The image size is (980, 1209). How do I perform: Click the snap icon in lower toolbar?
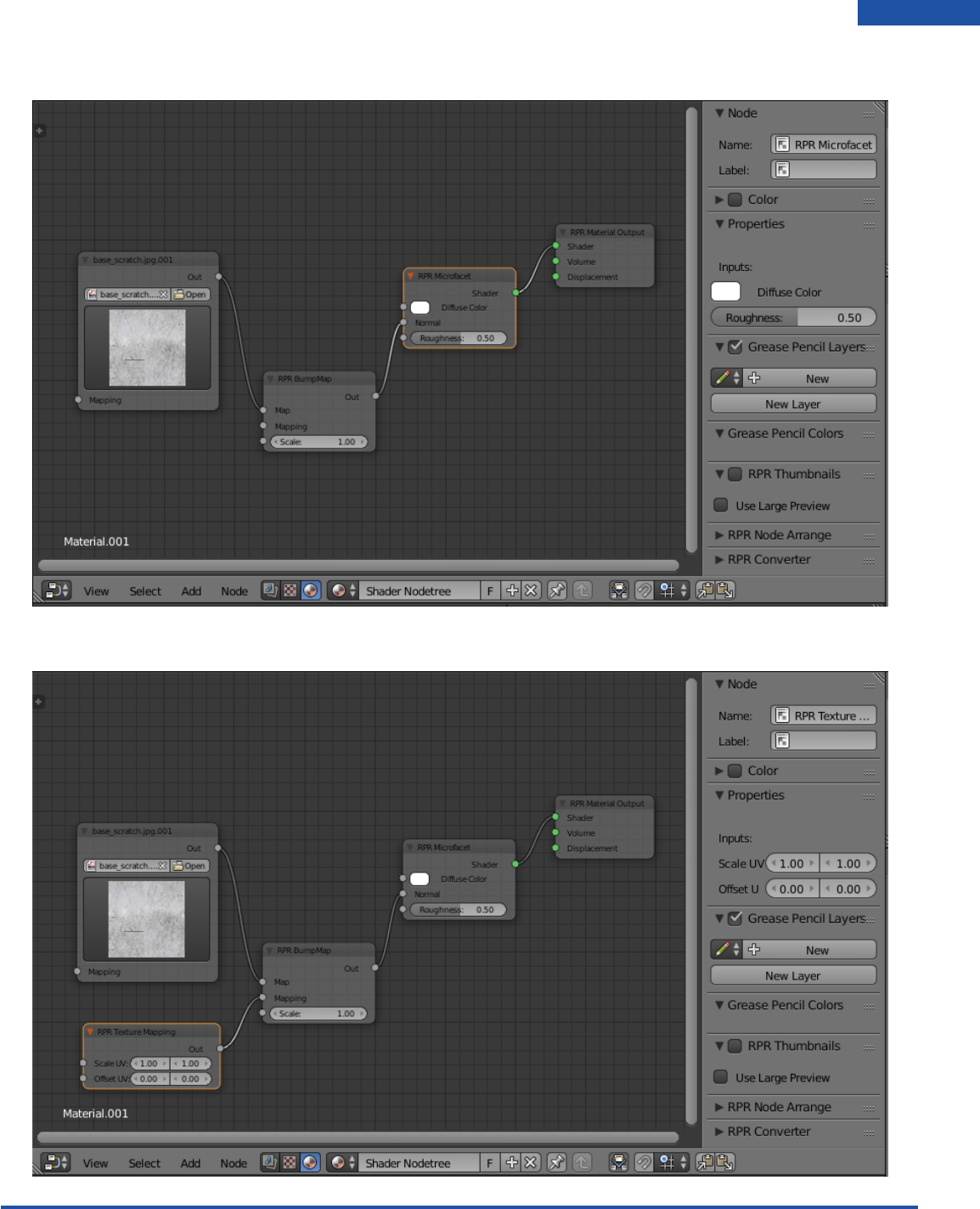645,1162
